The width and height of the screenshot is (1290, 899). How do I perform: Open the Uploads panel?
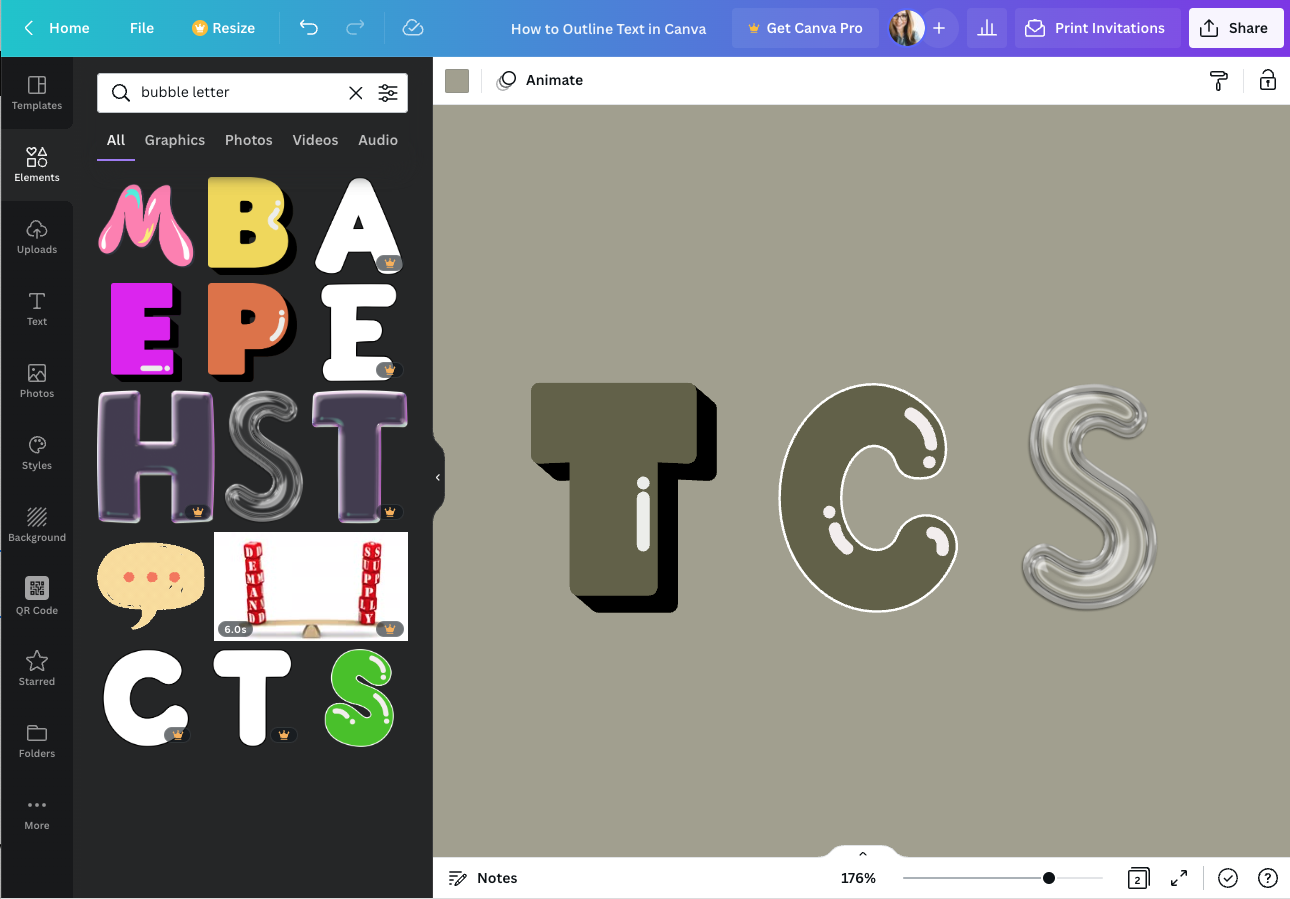click(x=37, y=235)
